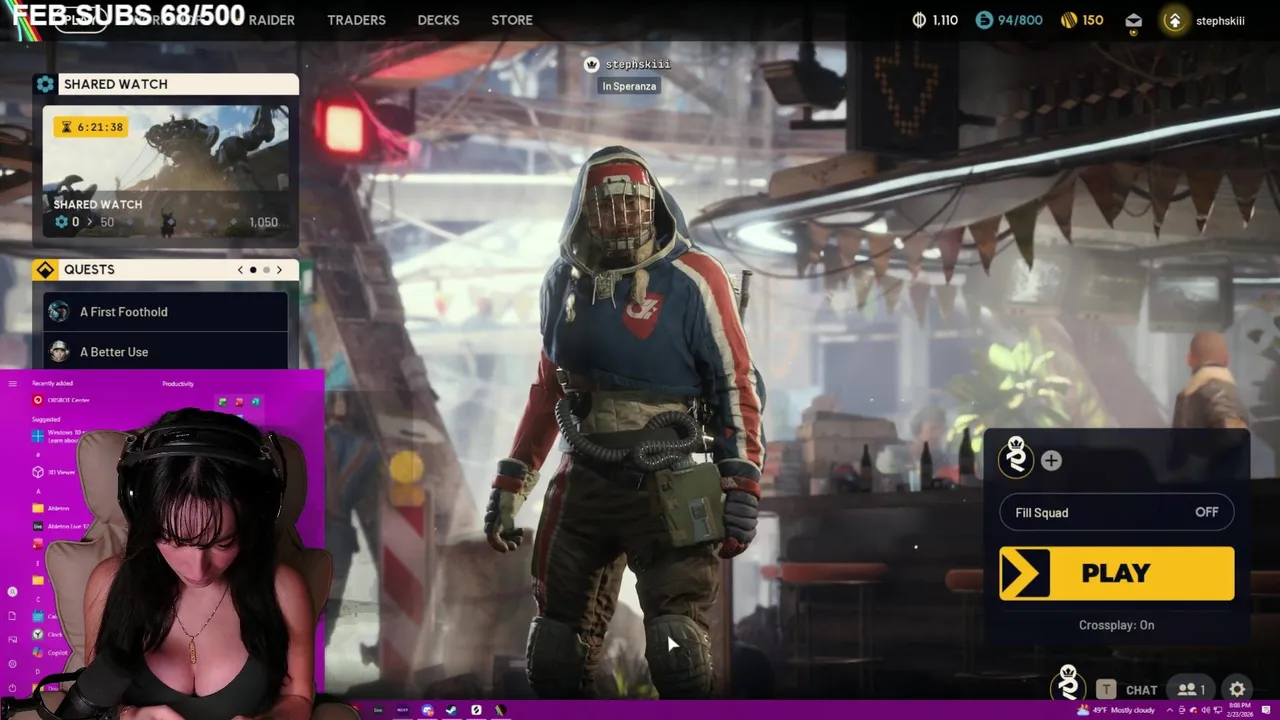Click the QUESTS panel title

[x=89, y=270]
